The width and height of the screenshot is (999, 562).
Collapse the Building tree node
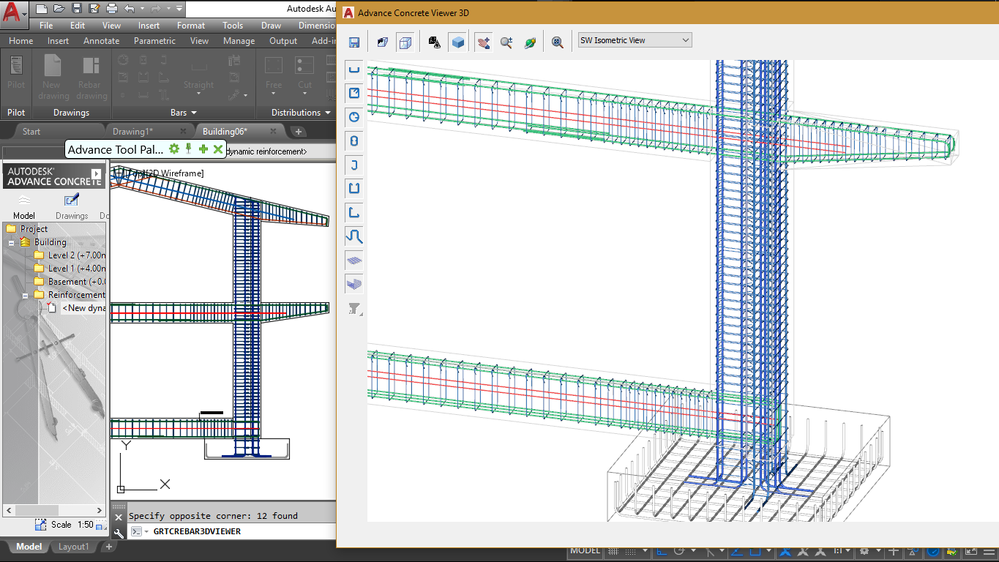tap(11, 243)
